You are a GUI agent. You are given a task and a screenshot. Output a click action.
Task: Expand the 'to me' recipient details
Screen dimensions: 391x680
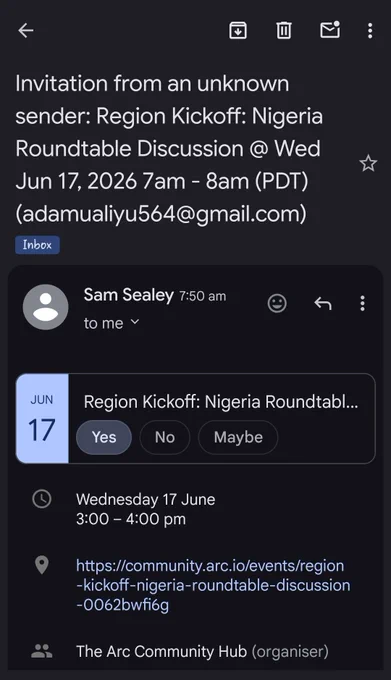pos(111,323)
